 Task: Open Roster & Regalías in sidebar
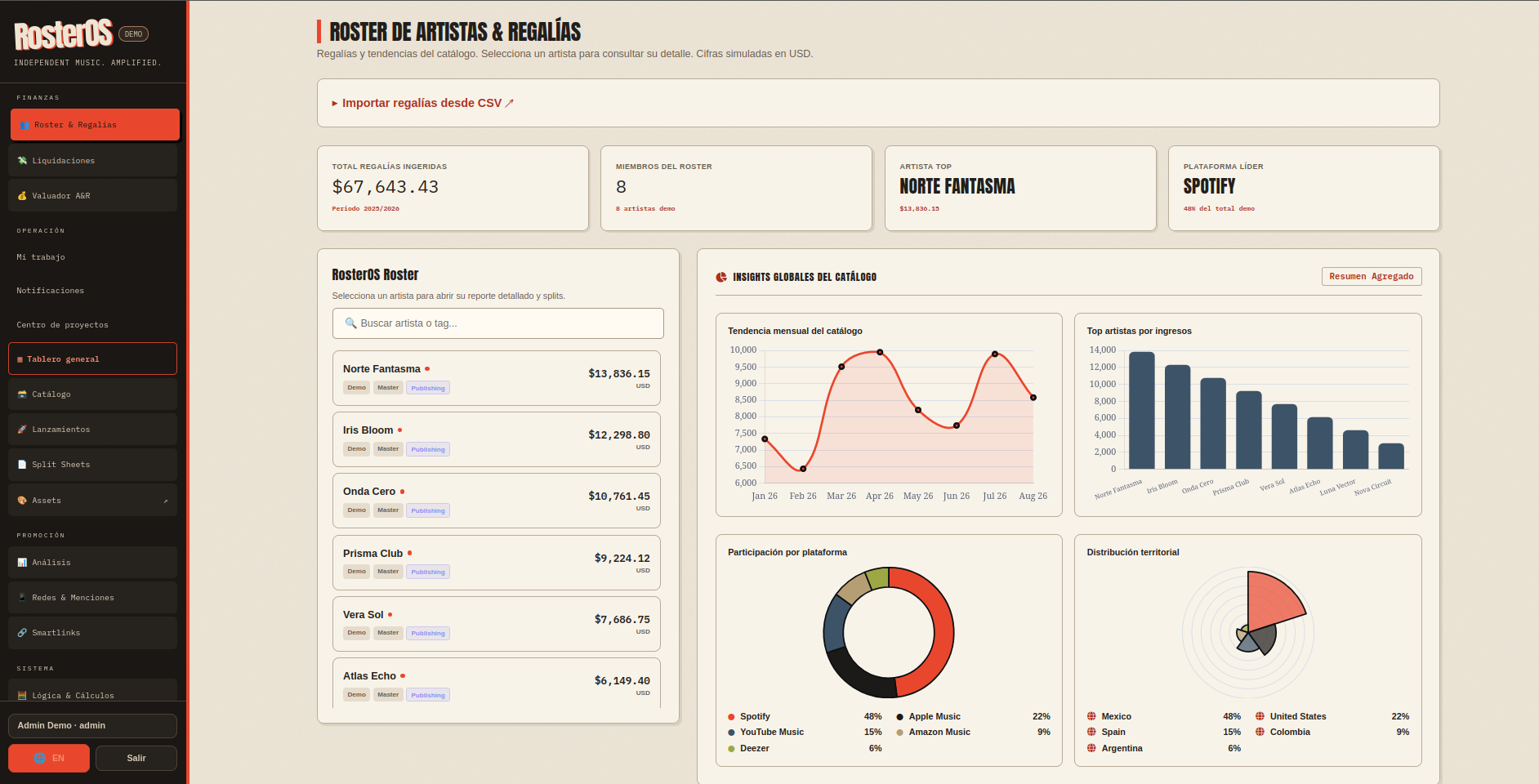coord(95,125)
